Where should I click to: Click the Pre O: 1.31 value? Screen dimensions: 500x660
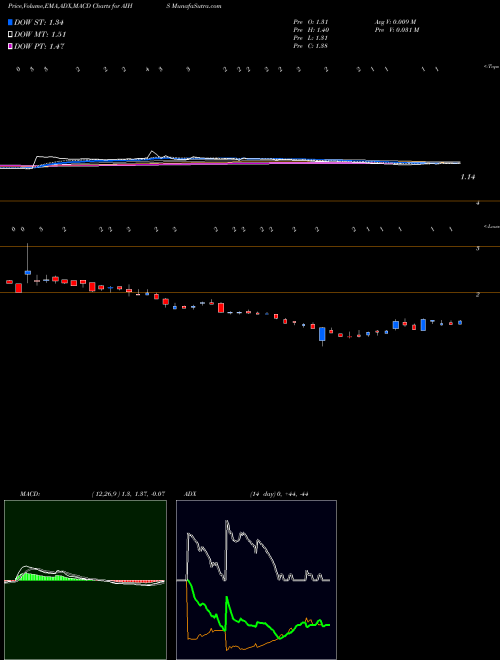coord(311,21)
